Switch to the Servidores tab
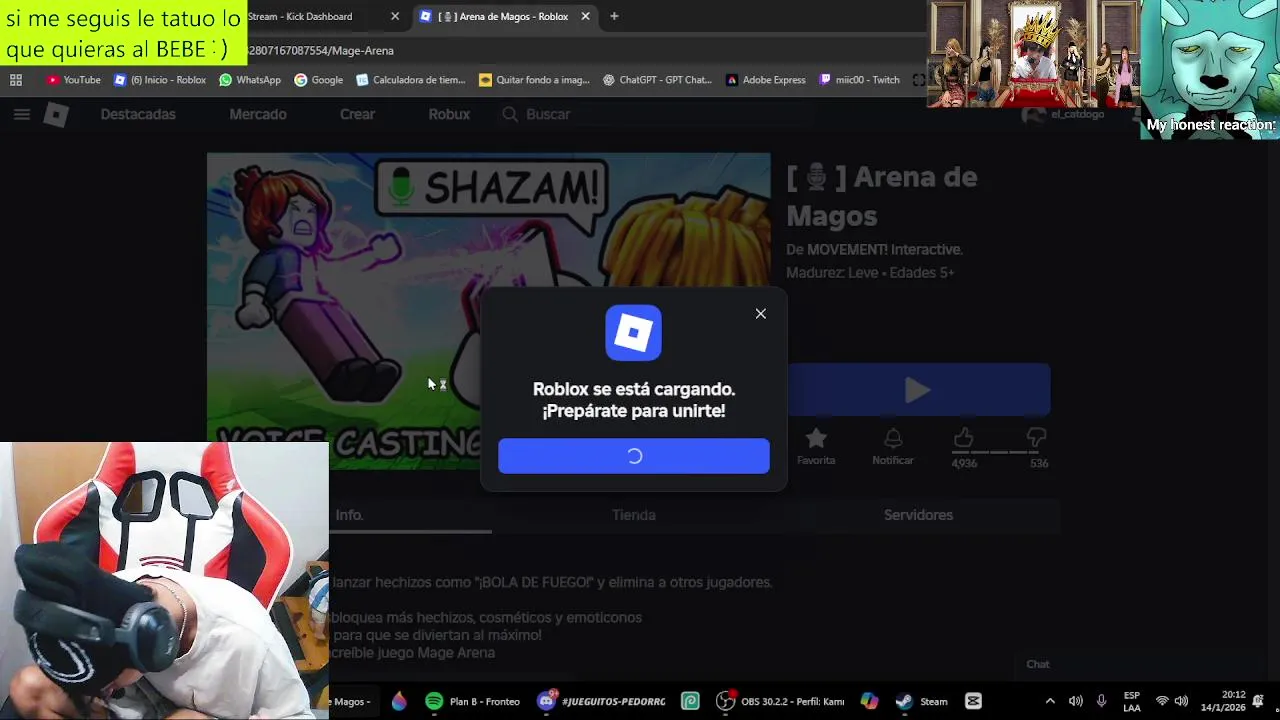The height and width of the screenshot is (720, 1280). tap(918, 515)
